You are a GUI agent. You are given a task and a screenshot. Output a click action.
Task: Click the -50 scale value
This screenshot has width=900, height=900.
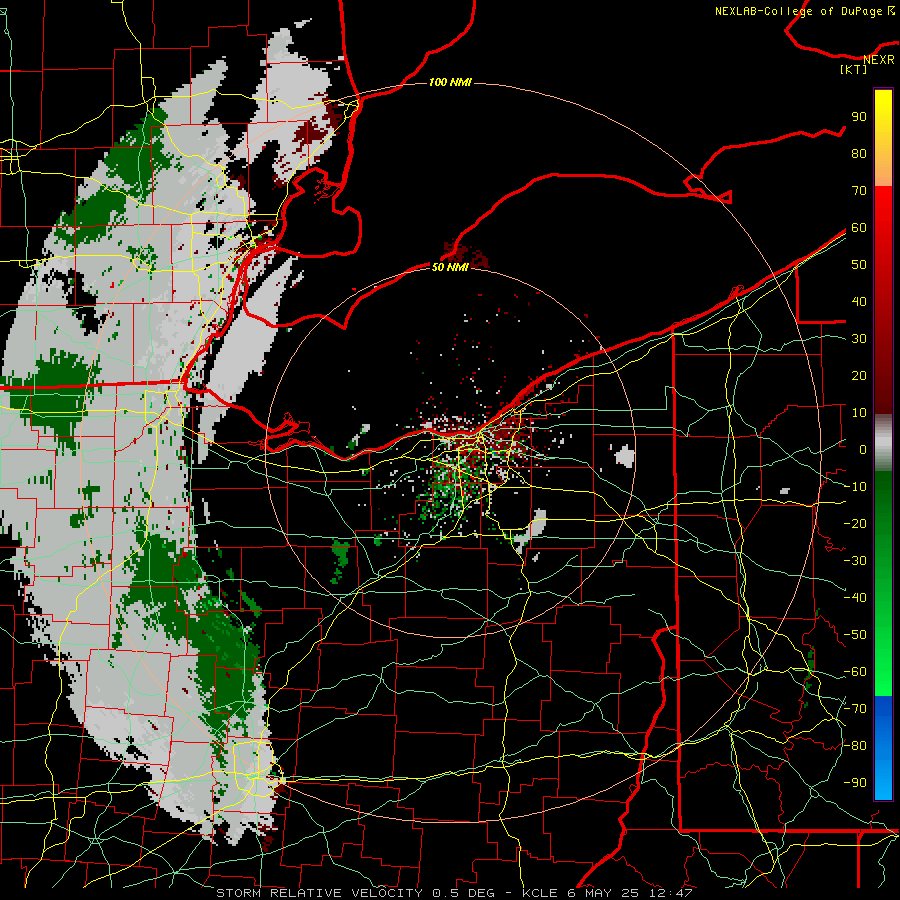point(855,635)
